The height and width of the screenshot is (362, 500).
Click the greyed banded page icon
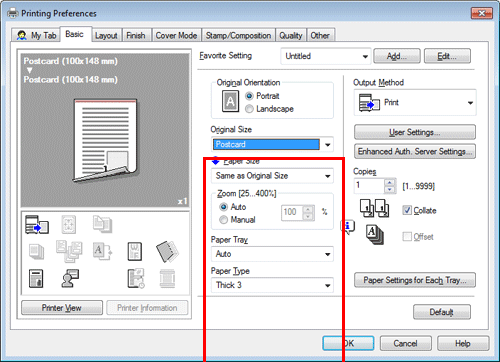167,278
